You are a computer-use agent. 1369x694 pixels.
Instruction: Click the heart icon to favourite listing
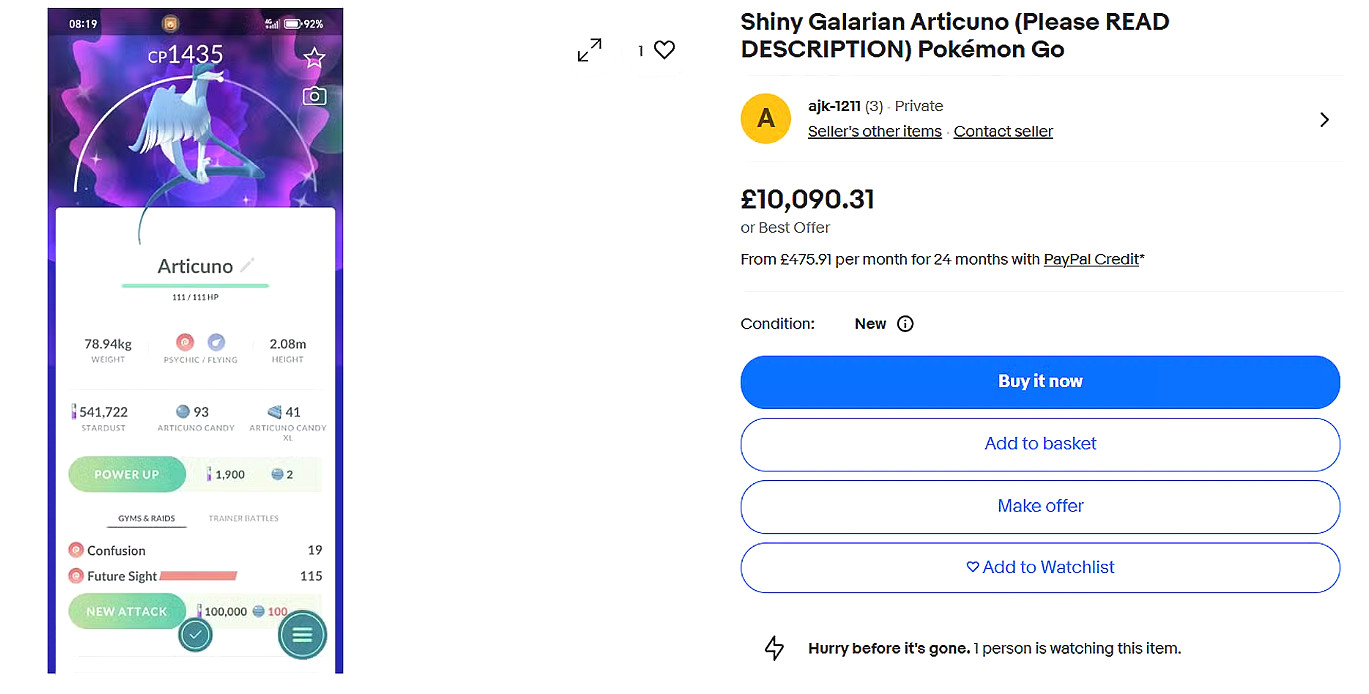[665, 50]
